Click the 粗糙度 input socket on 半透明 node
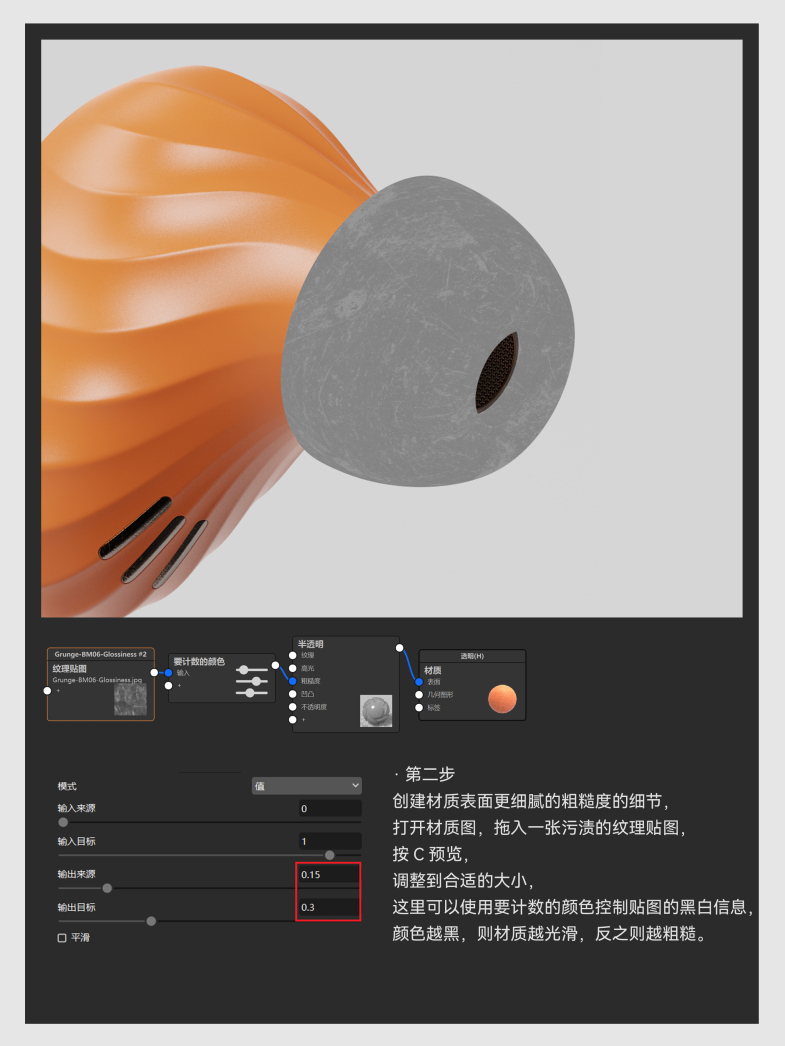 [293, 681]
